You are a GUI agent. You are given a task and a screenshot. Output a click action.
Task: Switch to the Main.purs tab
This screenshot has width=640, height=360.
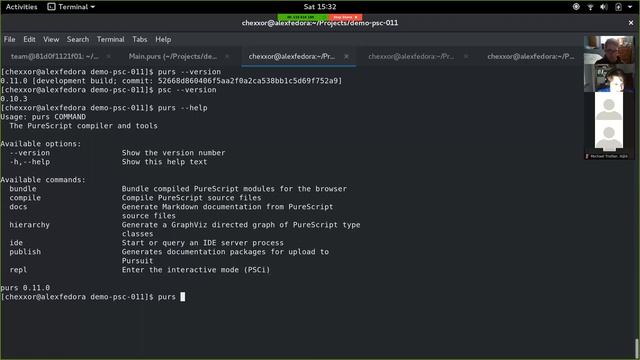point(173,56)
